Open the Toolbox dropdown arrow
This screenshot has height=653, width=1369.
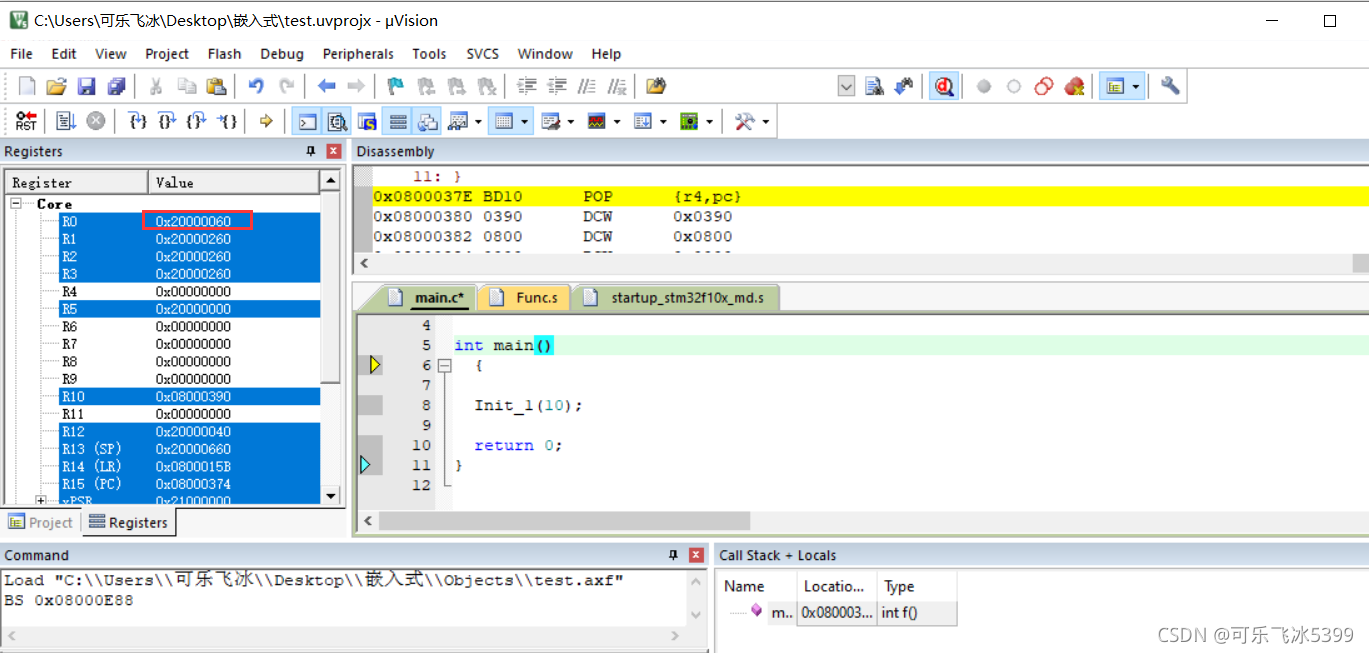766,122
